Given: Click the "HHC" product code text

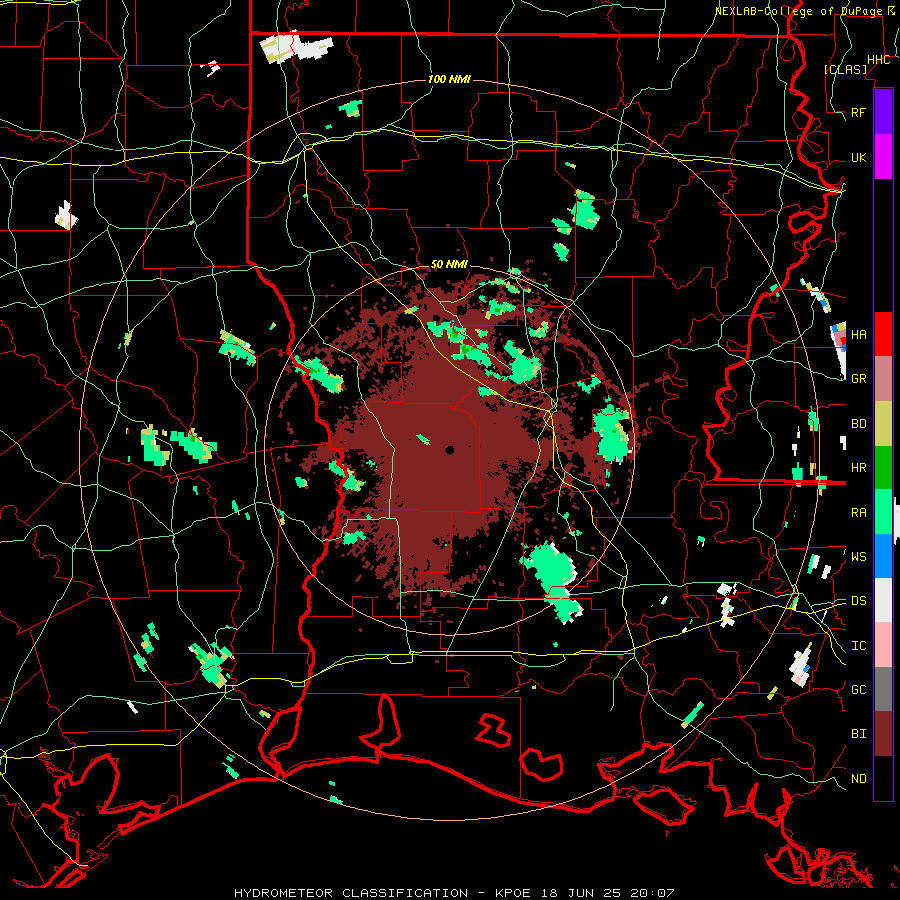Looking at the screenshot, I should (x=878, y=60).
